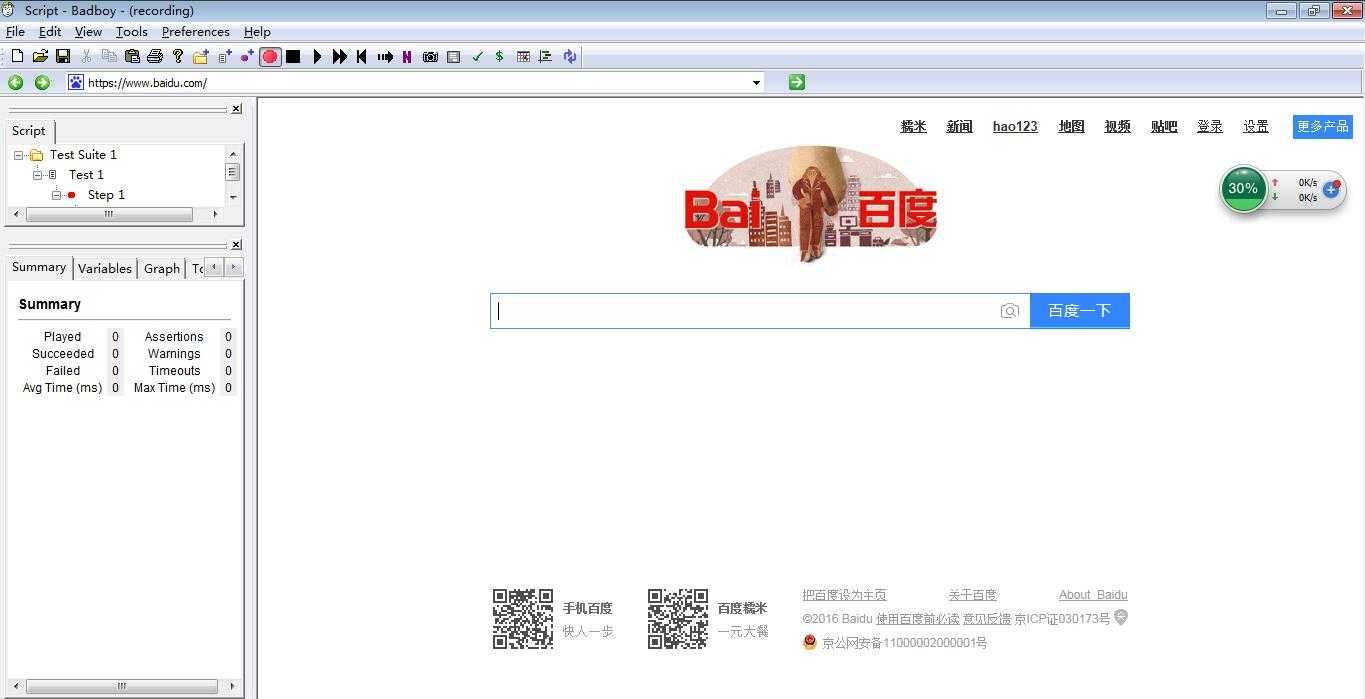Select Step 1 in script tree

pyautogui.click(x=106, y=195)
